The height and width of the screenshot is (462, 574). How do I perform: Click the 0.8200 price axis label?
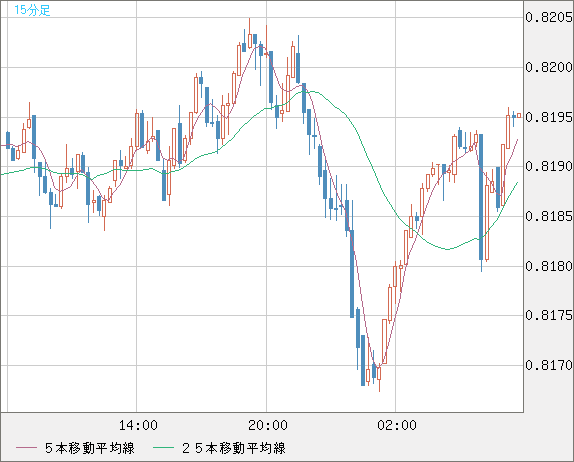click(x=549, y=67)
